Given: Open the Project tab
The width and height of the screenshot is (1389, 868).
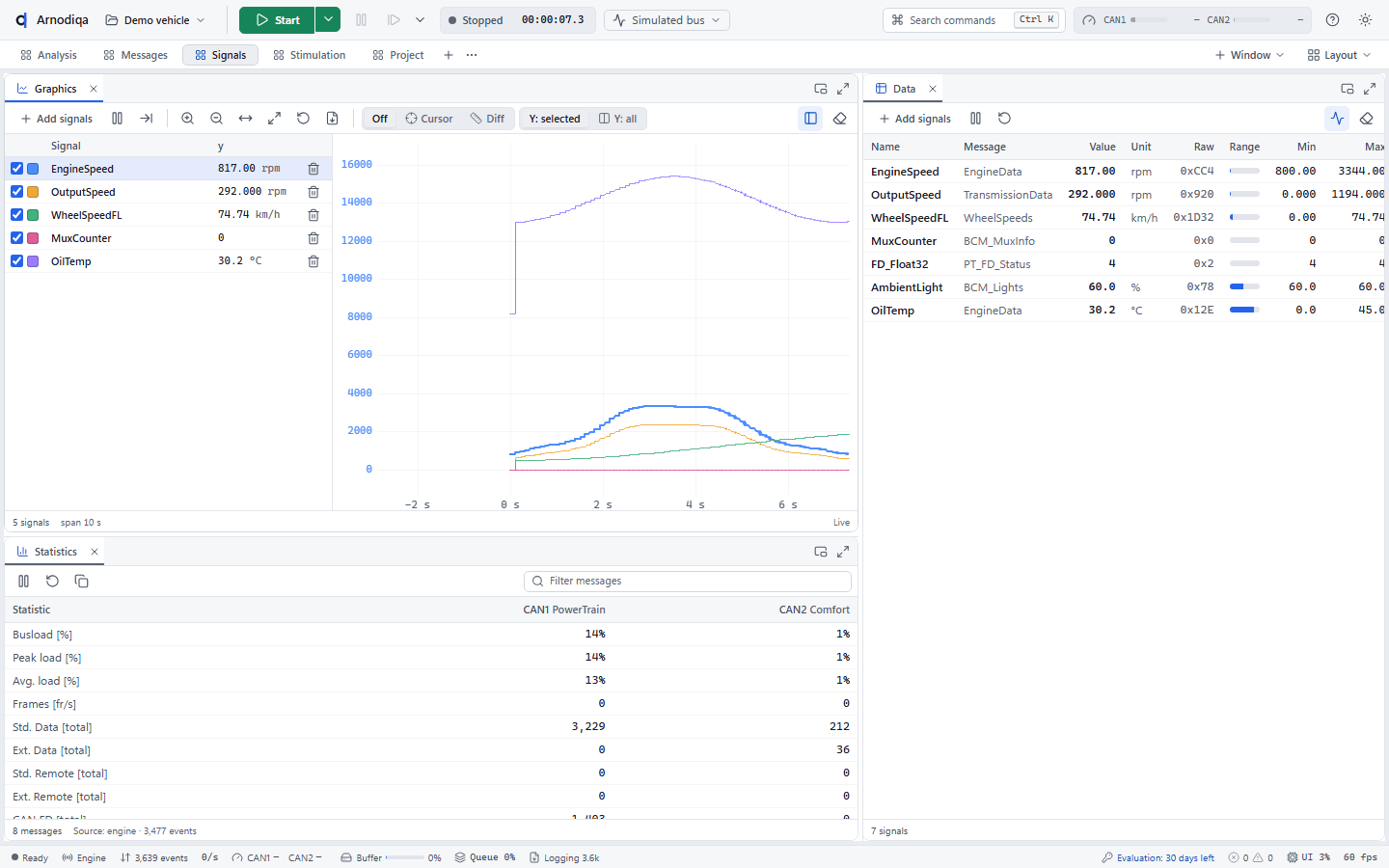Looking at the screenshot, I should pos(398,55).
